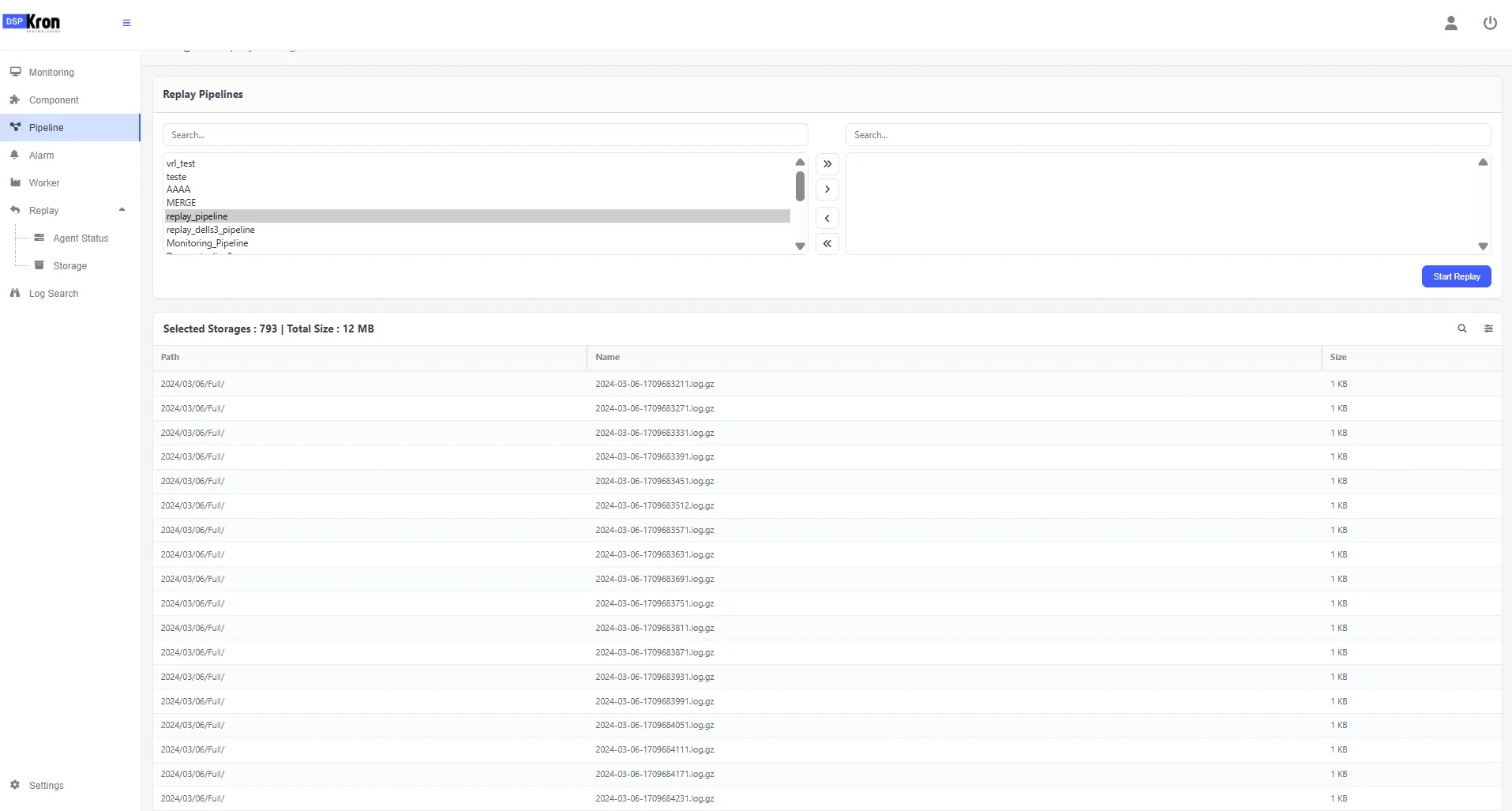Open the user profile icon
Image resolution: width=1512 pixels, height=811 pixels.
(1450, 23)
